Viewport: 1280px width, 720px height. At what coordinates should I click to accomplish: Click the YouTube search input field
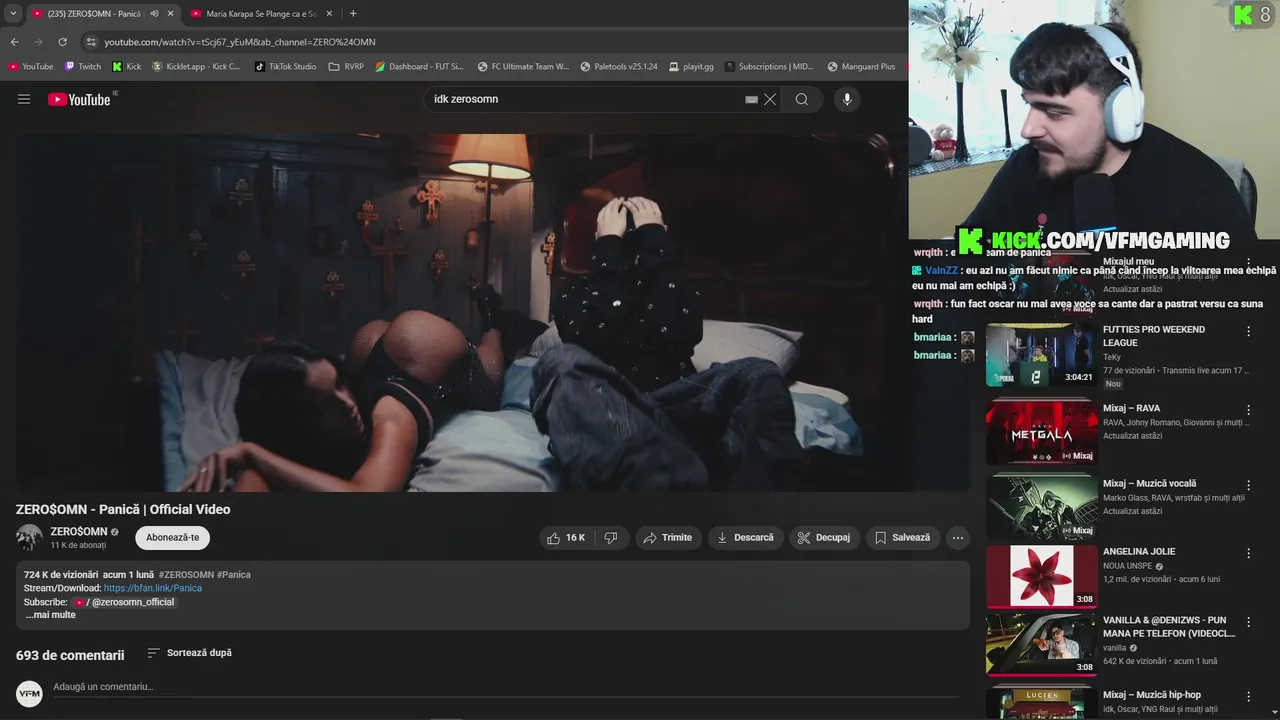click(585, 99)
